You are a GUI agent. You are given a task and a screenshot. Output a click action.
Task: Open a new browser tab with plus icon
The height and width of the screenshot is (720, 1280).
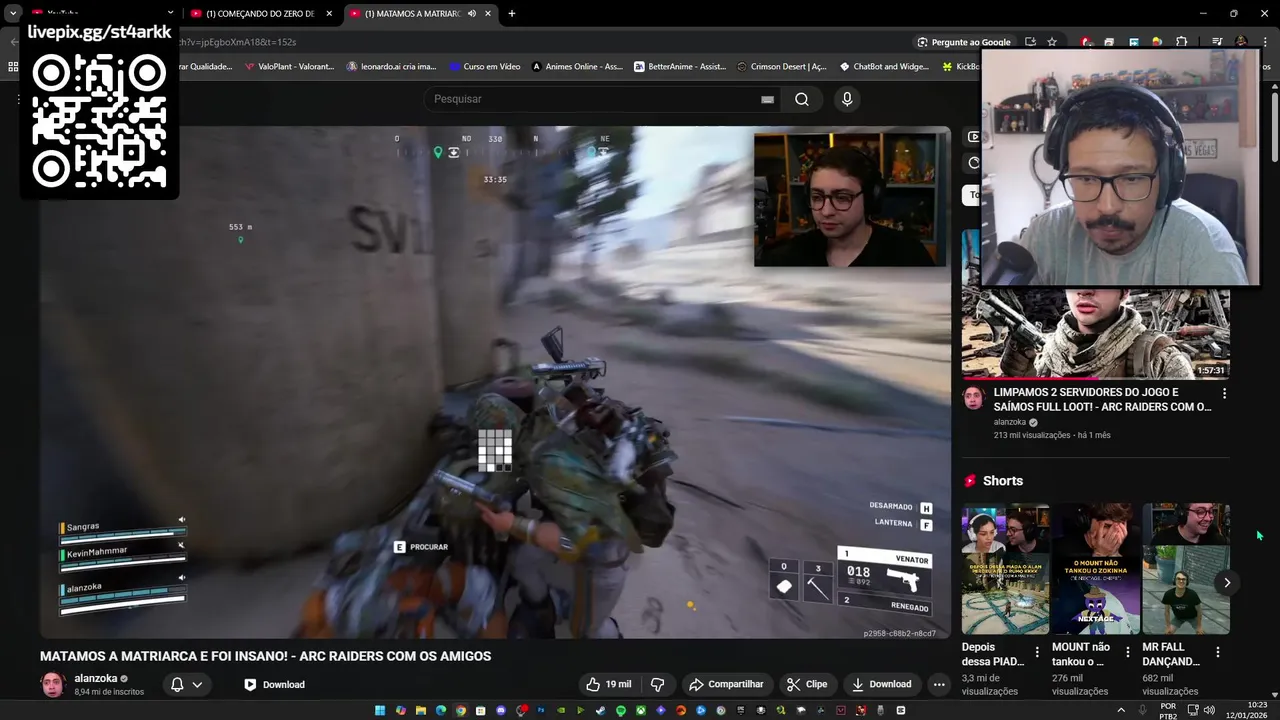511,14
